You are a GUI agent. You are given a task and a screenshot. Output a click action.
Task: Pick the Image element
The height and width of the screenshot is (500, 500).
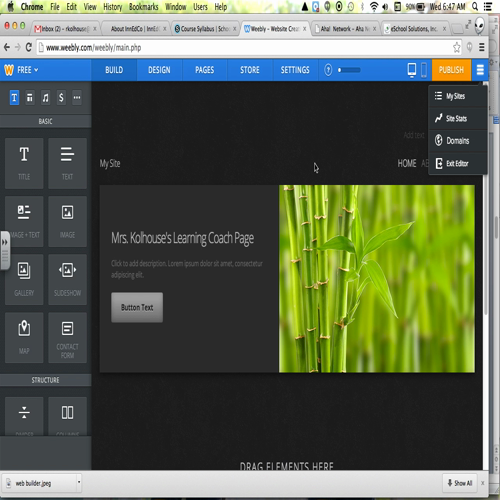pos(67,221)
